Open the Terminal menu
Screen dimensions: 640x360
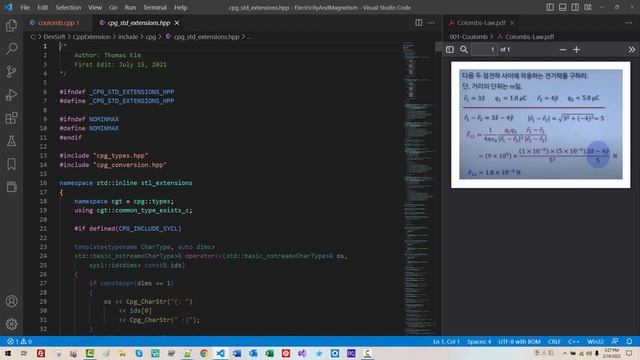tap(155, 7)
